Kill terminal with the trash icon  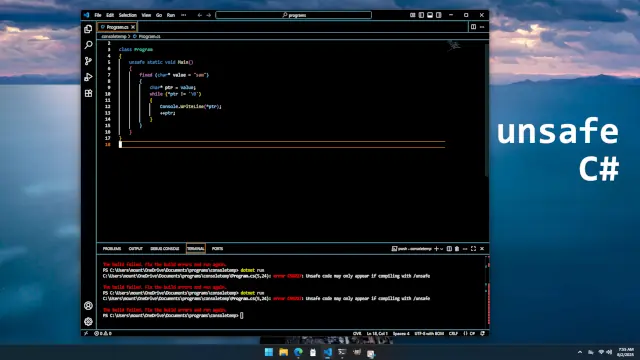click(457, 249)
